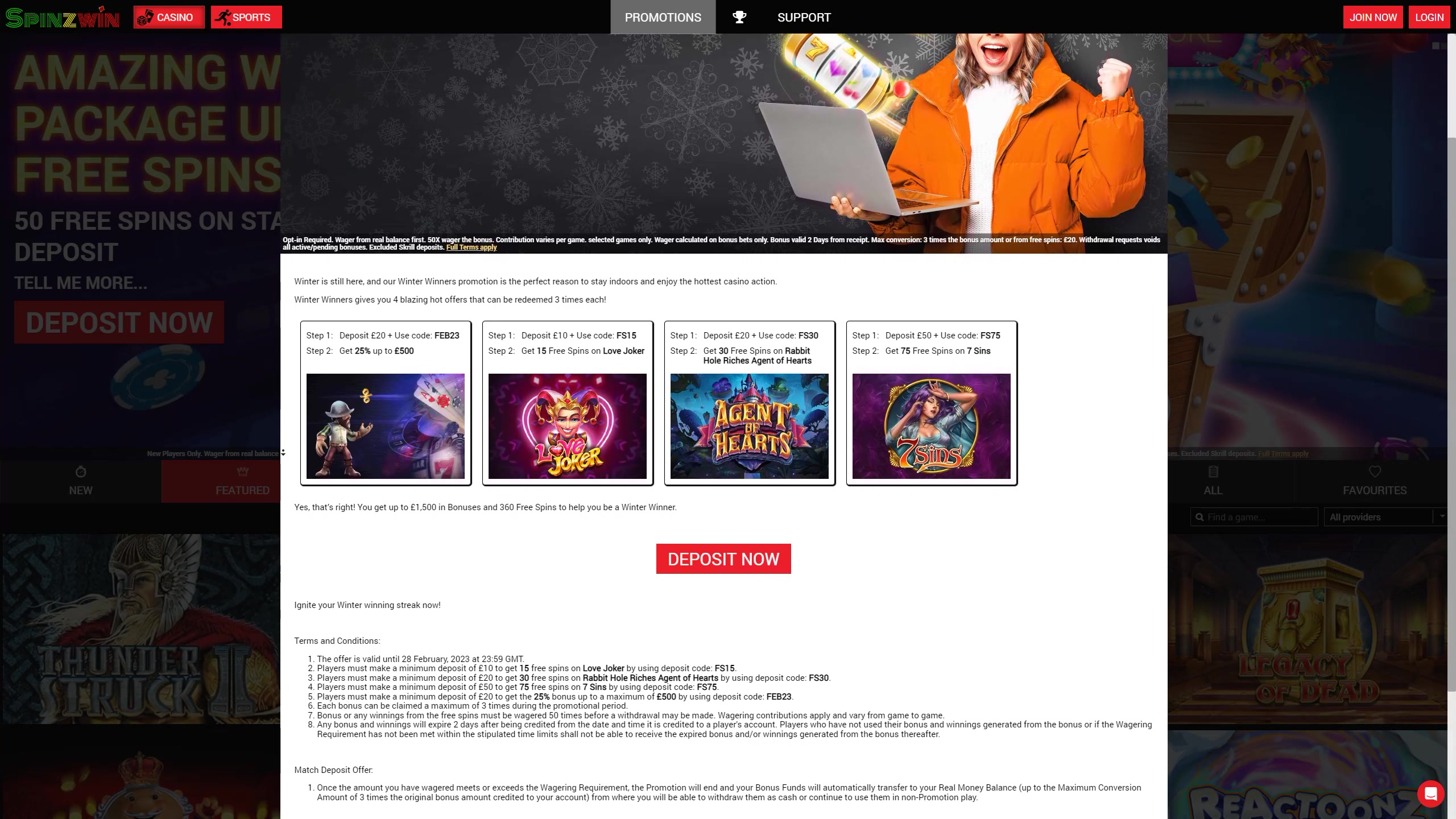1456x819 pixels.
Task: Click the red DEPOSIT NOW button in promotion
Action: coord(723,559)
